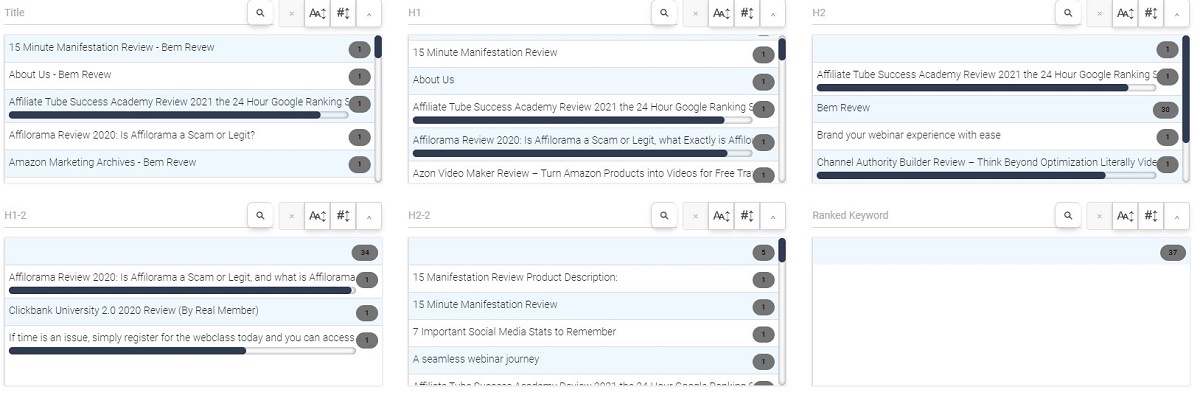Collapse the H2 panel with its chevron

click(x=1177, y=13)
